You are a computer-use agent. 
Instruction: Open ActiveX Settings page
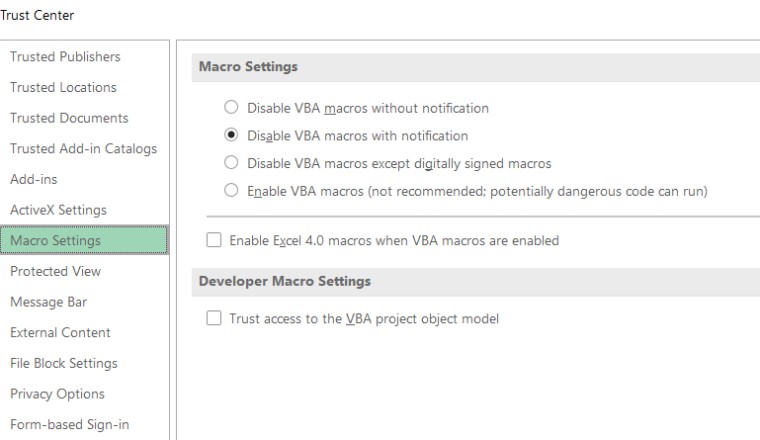pos(58,210)
